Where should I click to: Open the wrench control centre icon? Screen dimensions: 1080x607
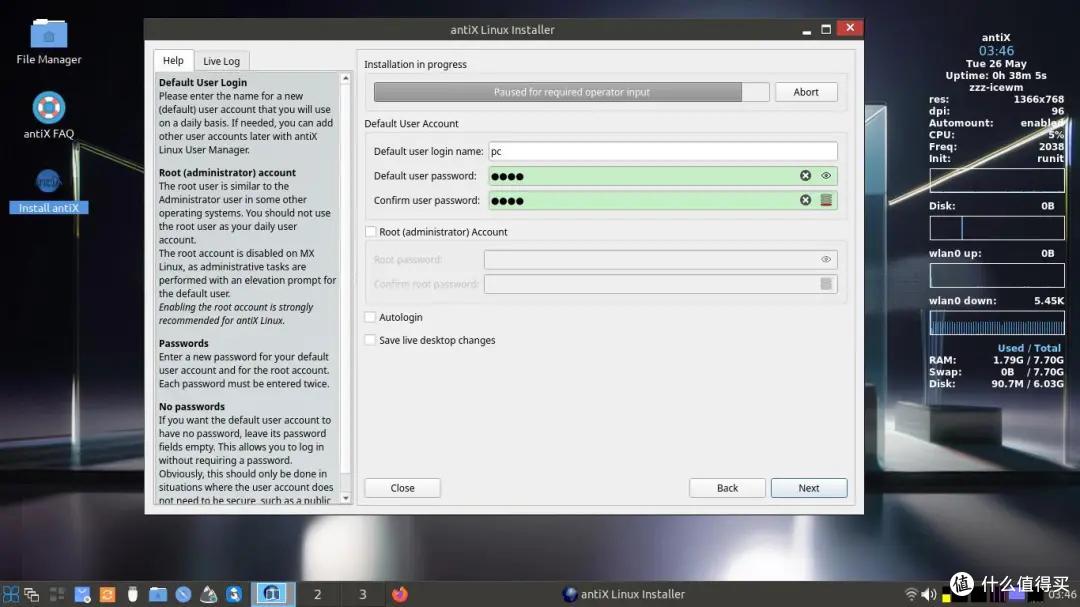(x=234, y=594)
